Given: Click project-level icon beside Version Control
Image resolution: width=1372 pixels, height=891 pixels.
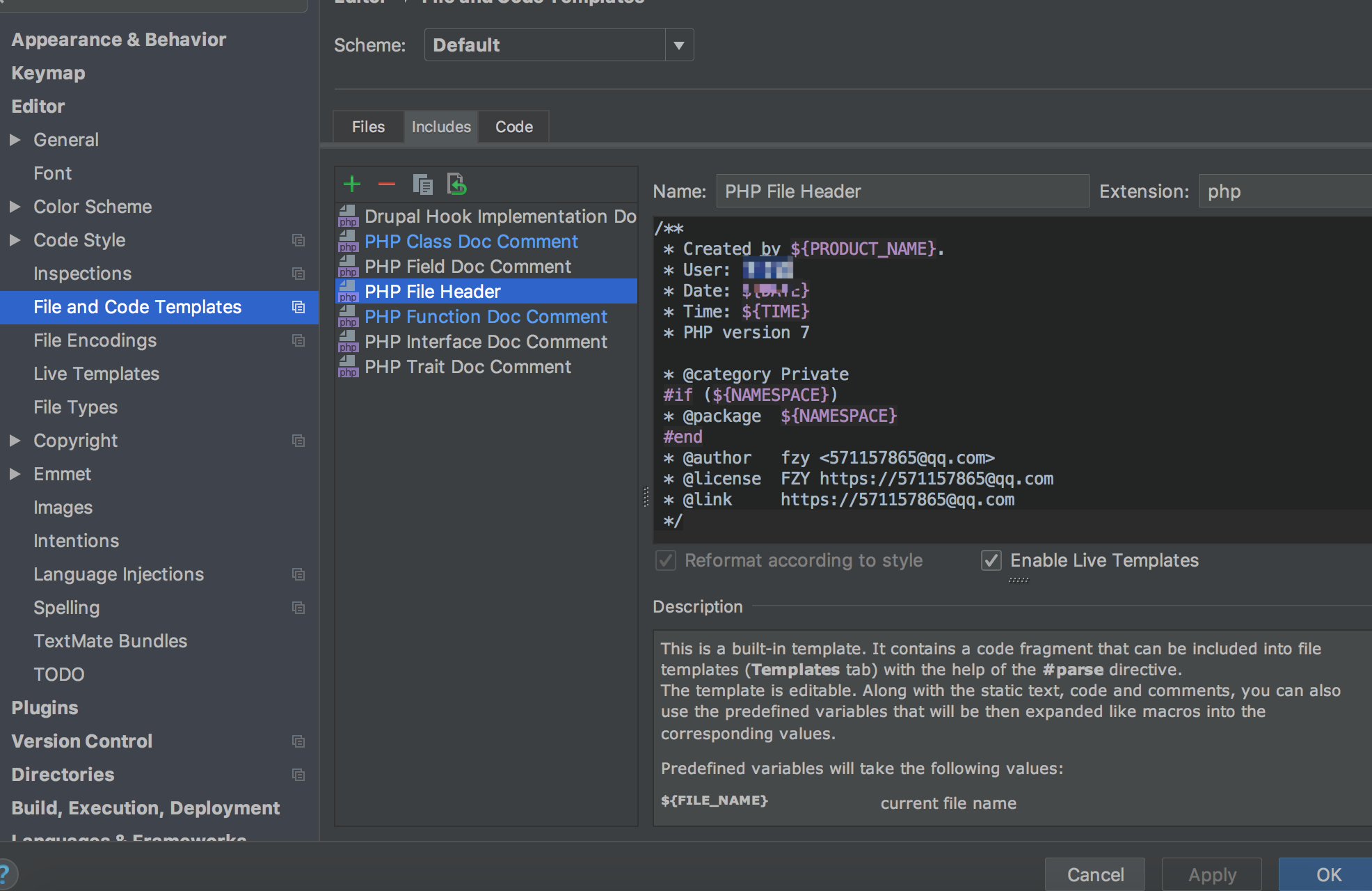Looking at the screenshot, I should pyautogui.click(x=298, y=741).
